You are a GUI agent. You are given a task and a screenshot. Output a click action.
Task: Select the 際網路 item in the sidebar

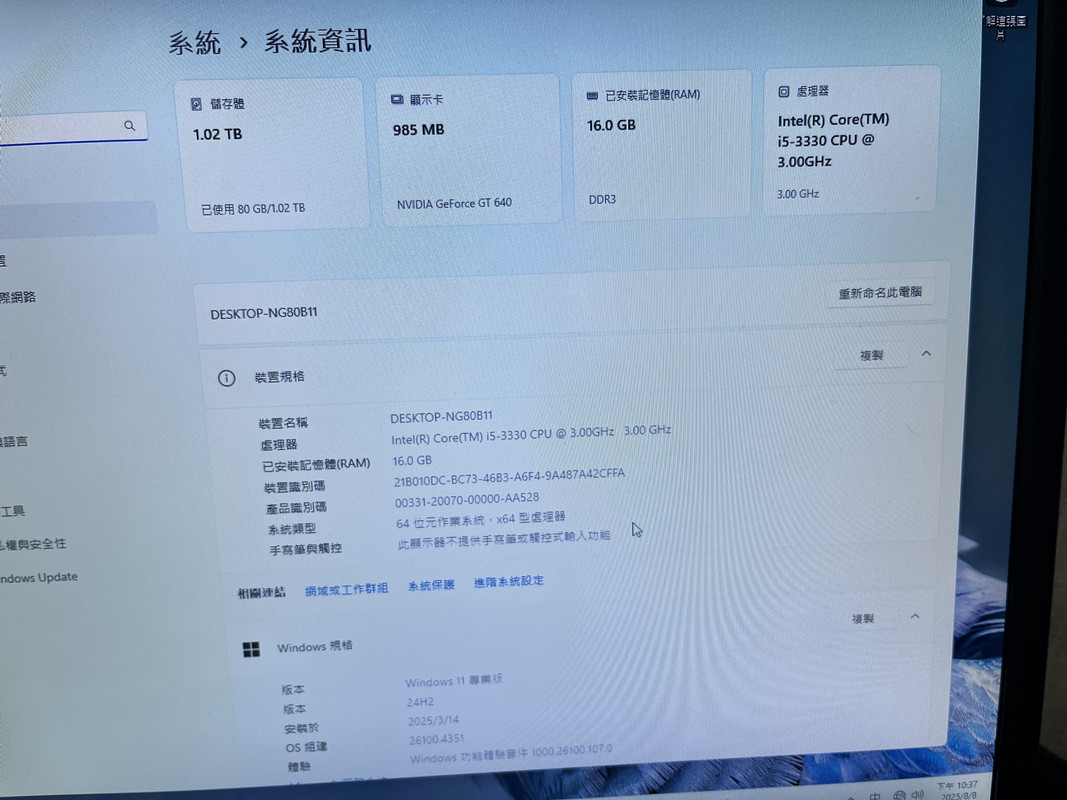point(18,297)
